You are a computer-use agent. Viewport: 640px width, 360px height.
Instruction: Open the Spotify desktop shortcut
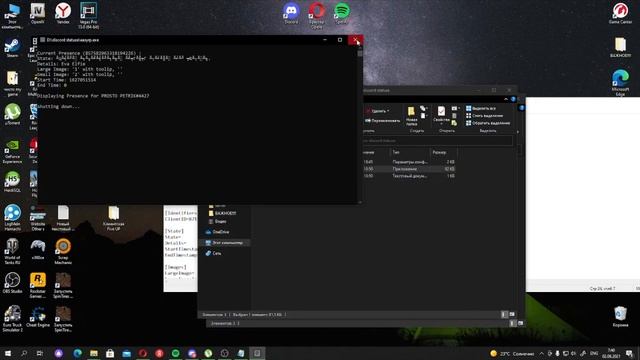click(342, 13)
